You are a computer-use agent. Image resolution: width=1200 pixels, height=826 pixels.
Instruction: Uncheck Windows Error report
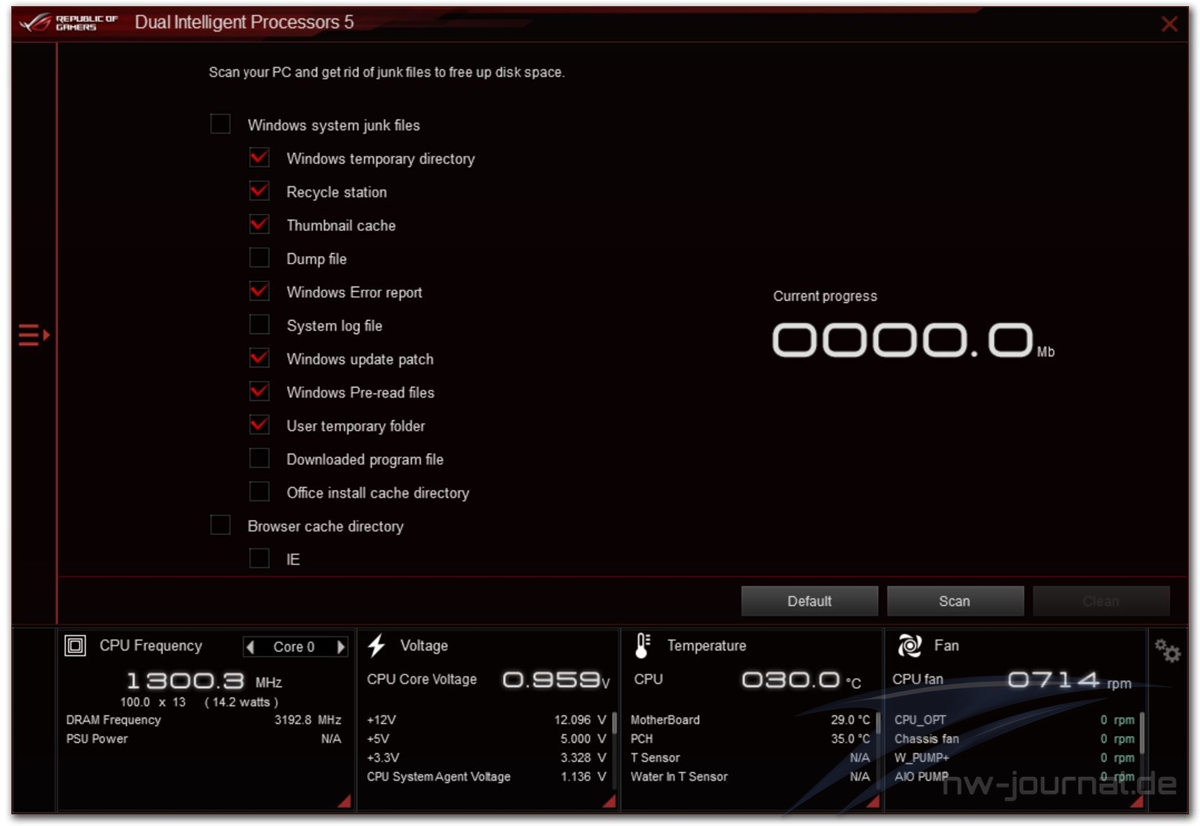(x=259, y=292)
